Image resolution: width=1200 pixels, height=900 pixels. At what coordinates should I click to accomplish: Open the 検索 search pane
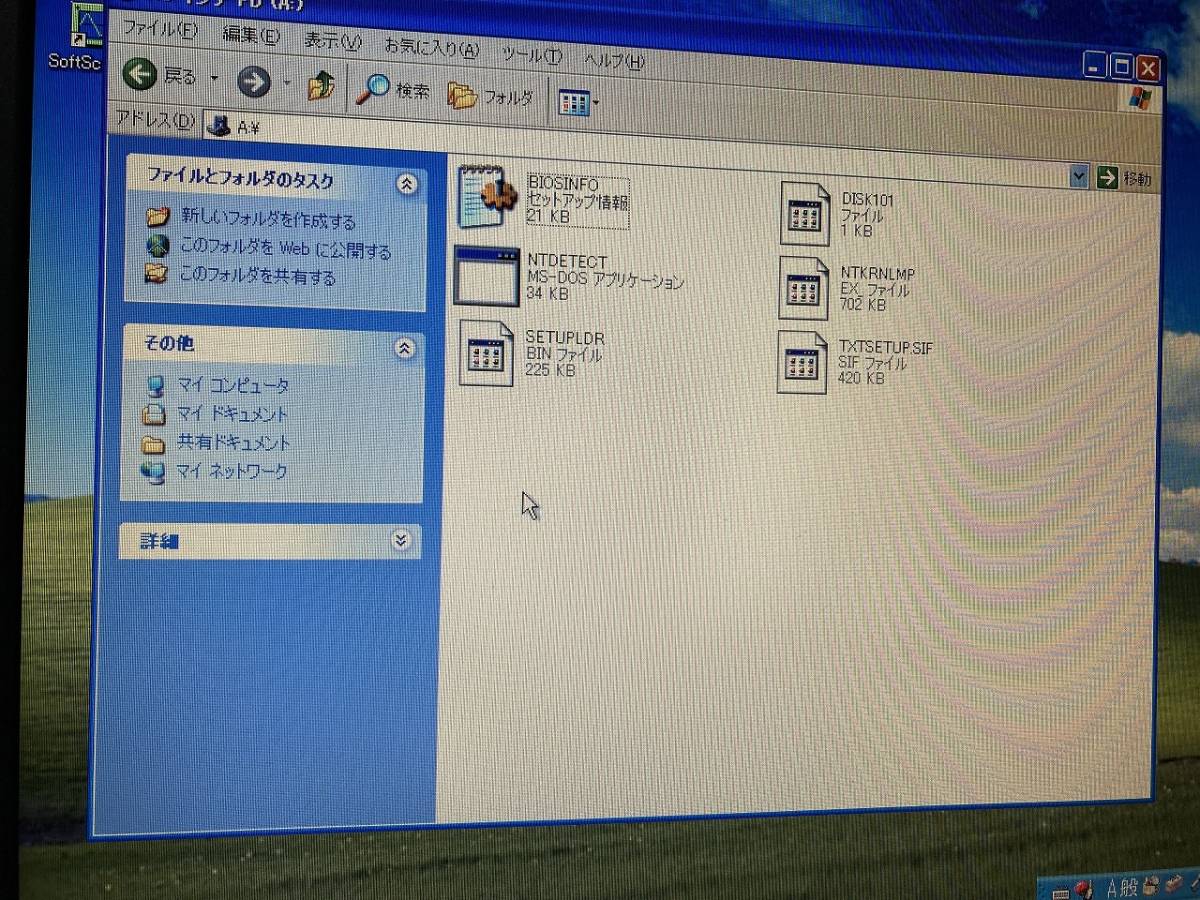tap(393, 91)
